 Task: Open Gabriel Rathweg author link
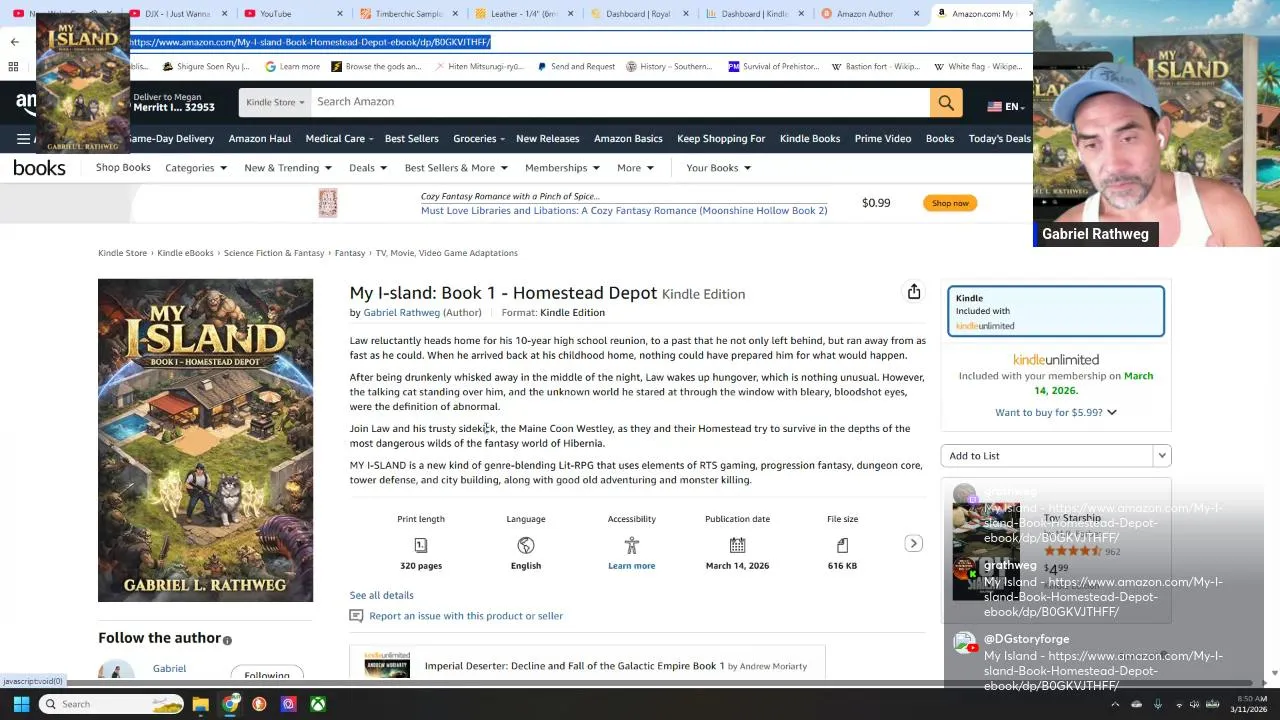coord(401,313)
